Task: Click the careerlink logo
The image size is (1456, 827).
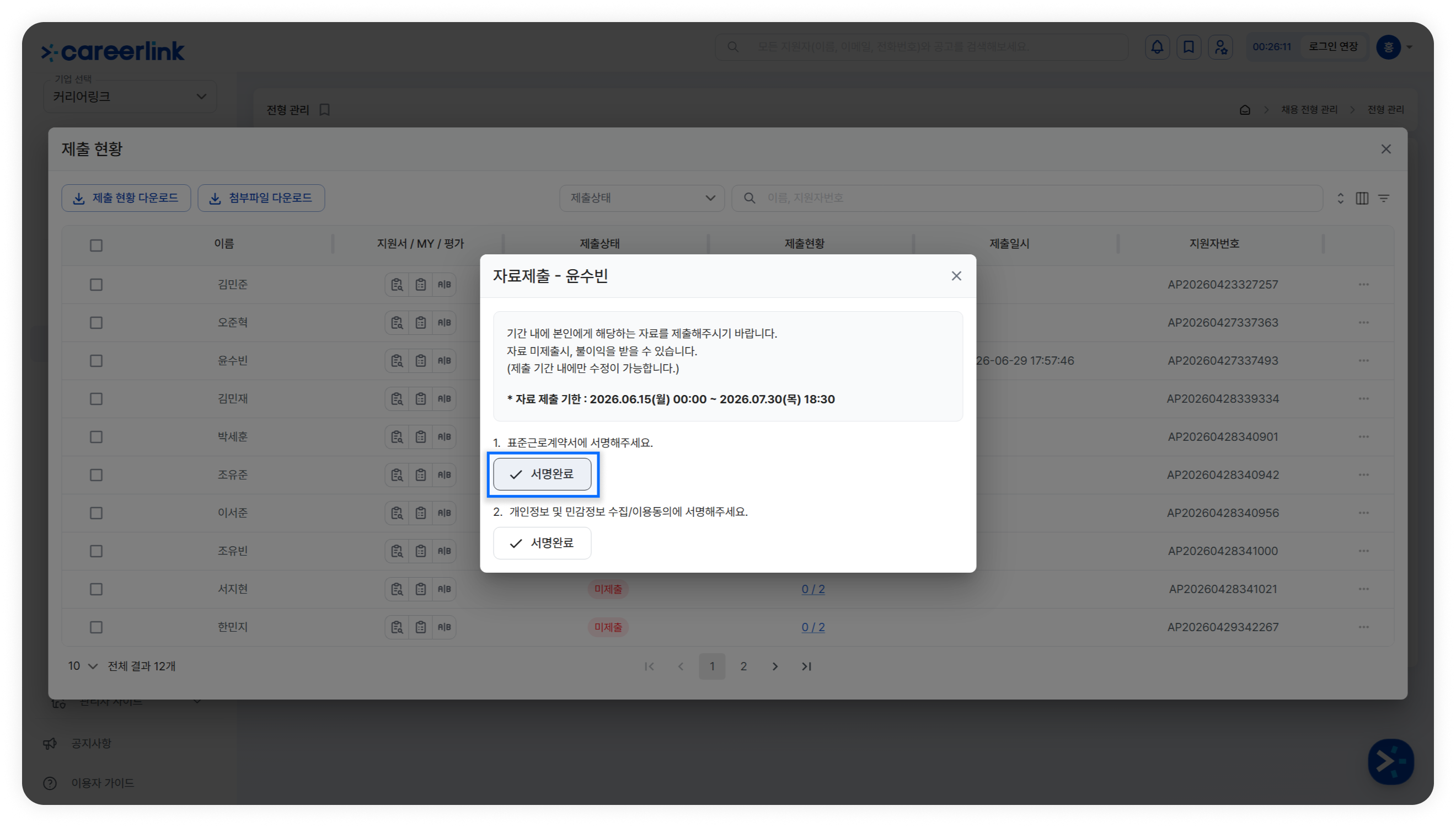Action: tap(113, 51)
